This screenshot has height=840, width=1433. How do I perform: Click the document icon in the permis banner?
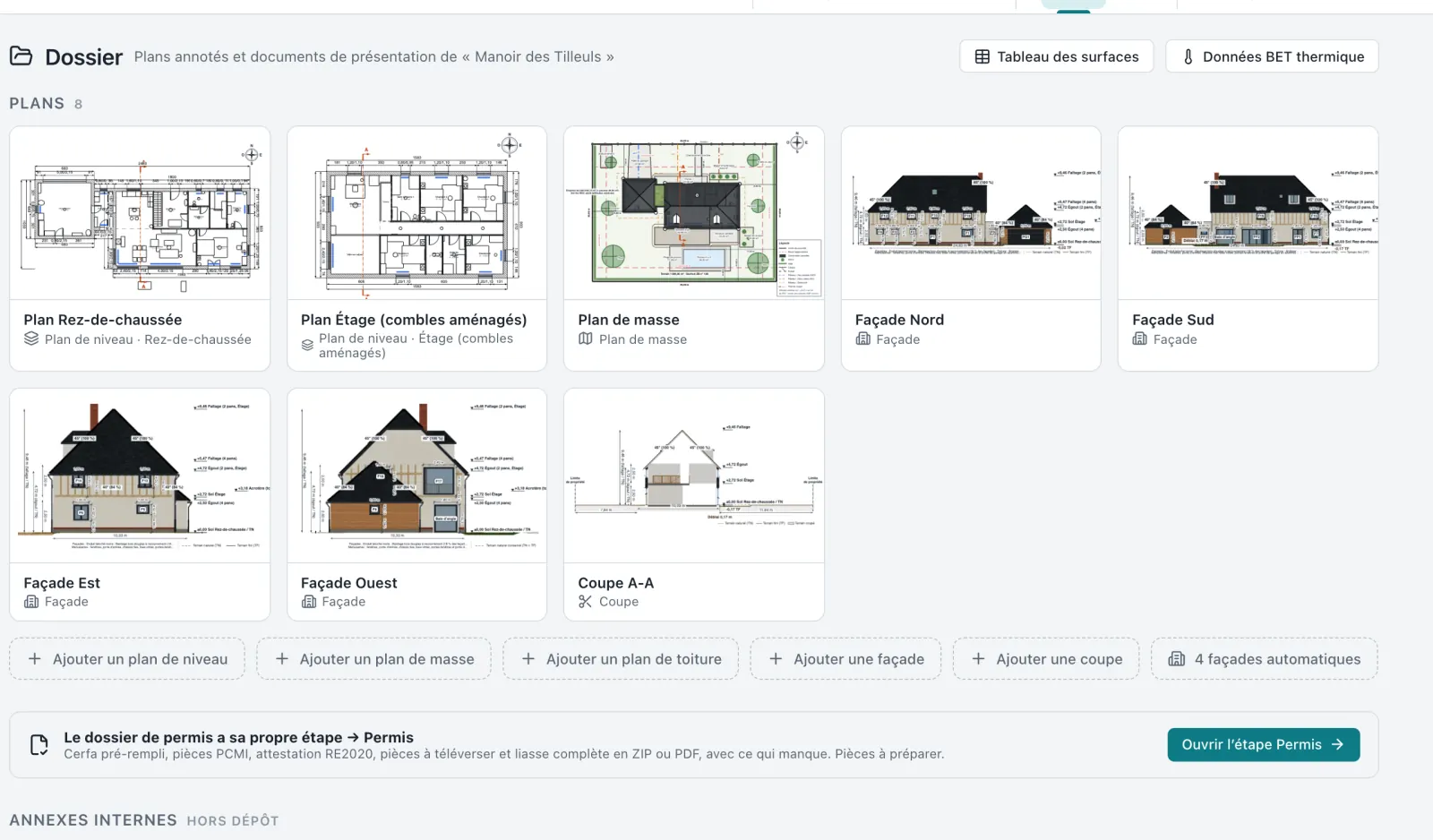[x=39, y=745]
